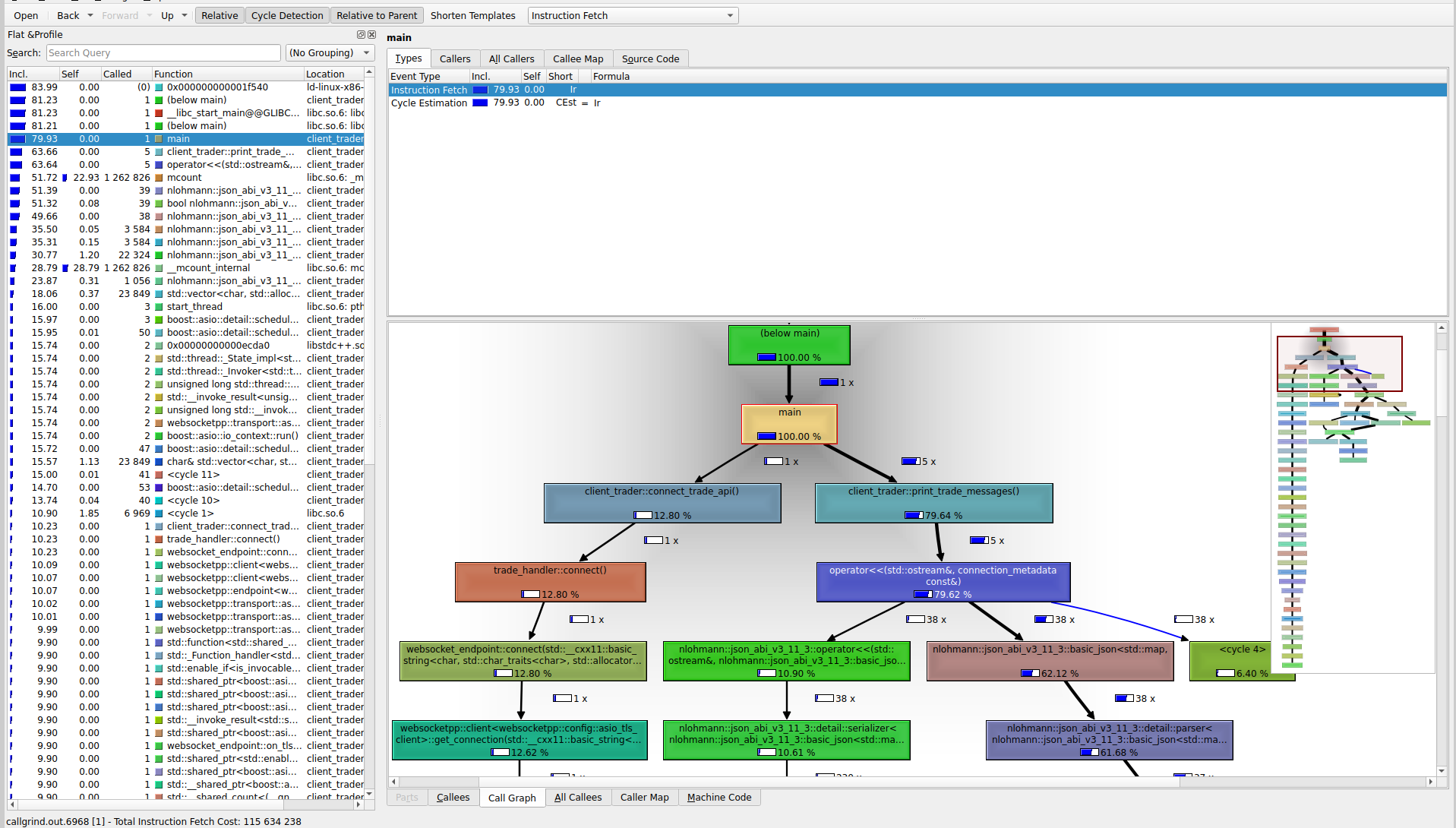Open the (No Grouping) dropdown
Screen dimensions: 1456x828
[x=330, y=53]
